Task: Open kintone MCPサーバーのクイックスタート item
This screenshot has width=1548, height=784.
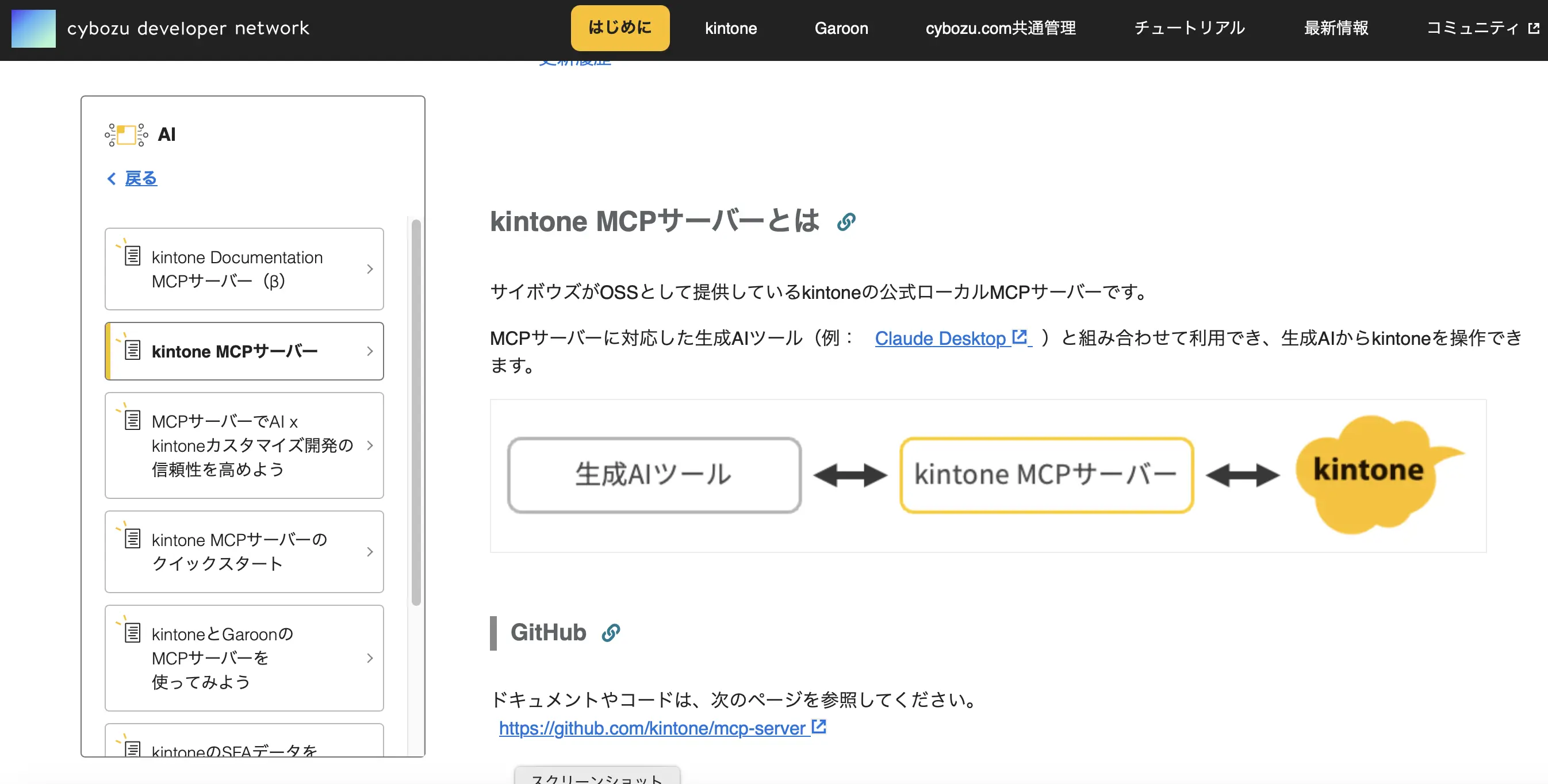Action: click(x=244, y=552)
